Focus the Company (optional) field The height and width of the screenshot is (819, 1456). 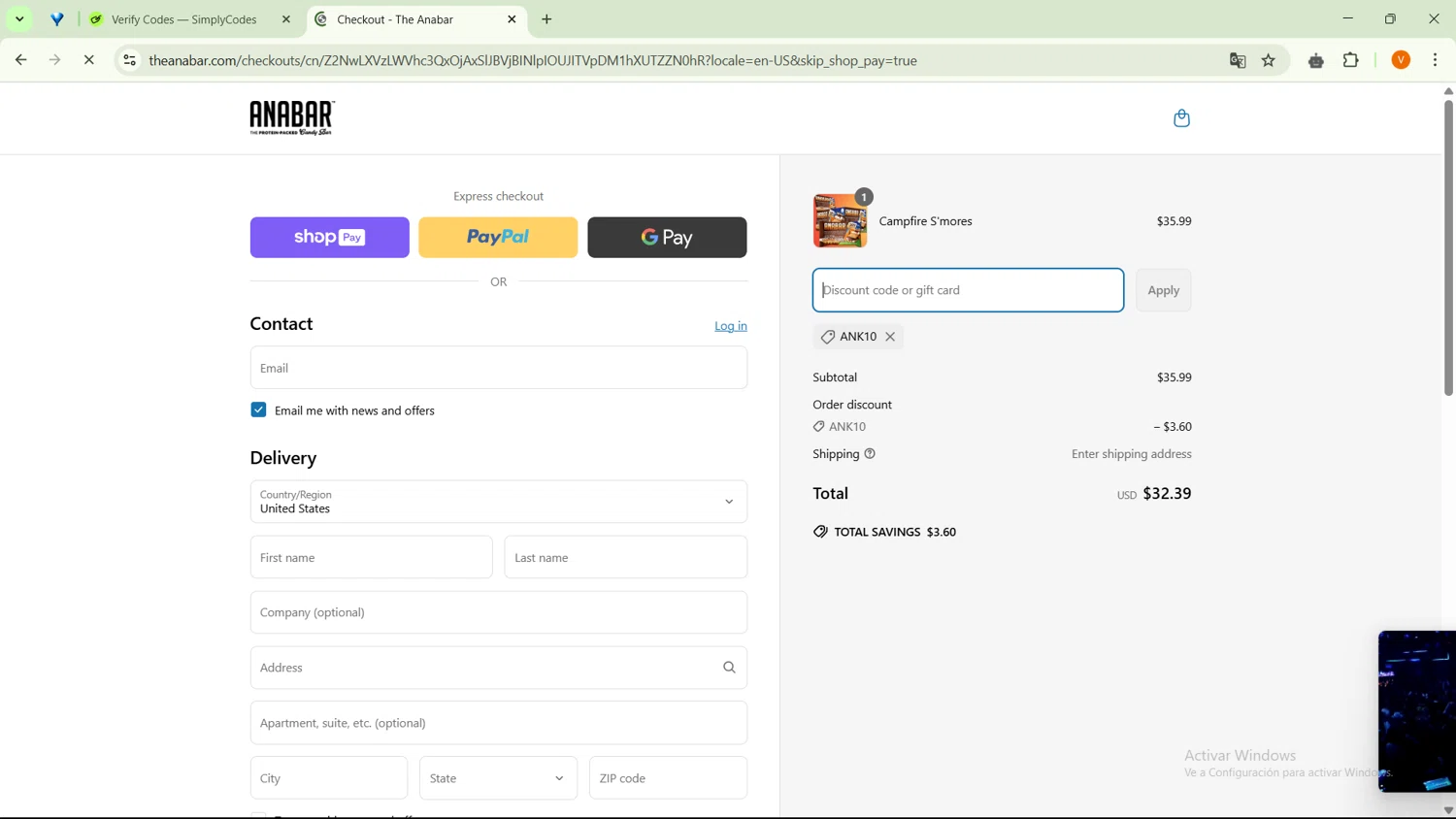pyautogui.click(x=499, y=612)
